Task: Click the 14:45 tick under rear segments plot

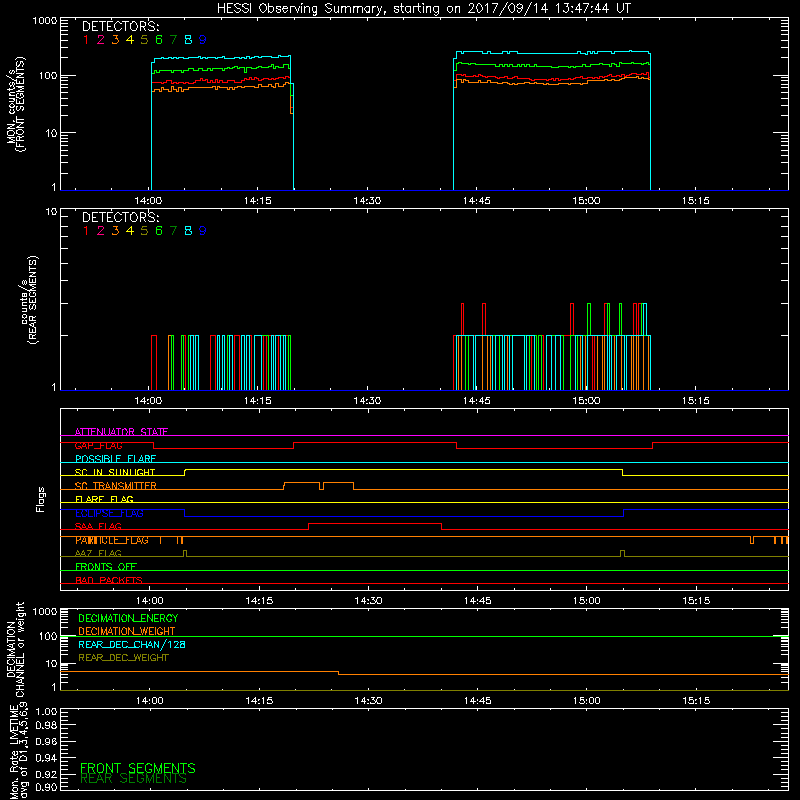Action: [477, 401]
